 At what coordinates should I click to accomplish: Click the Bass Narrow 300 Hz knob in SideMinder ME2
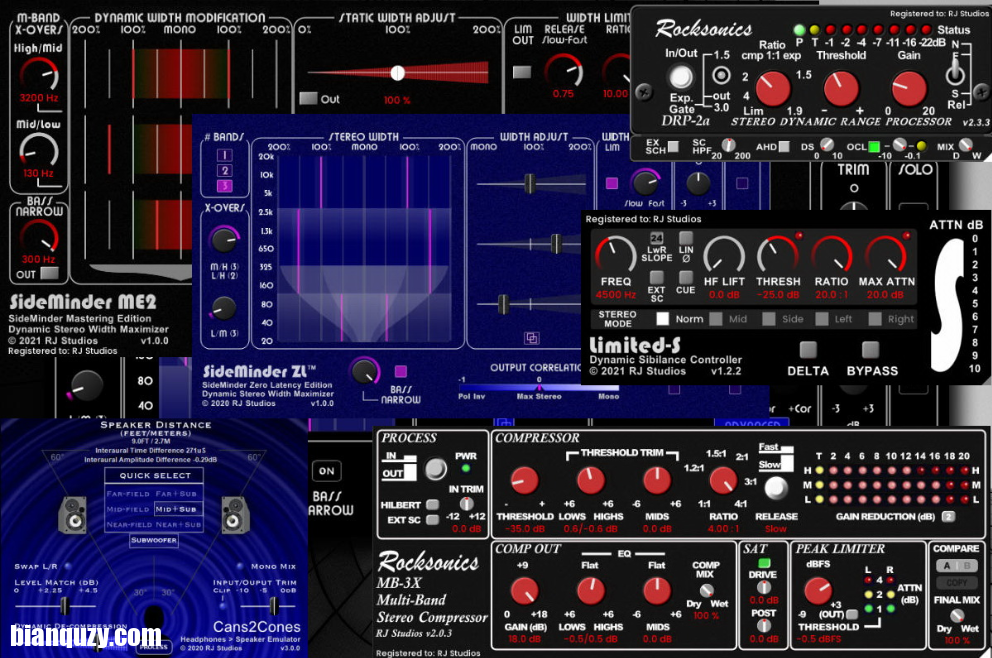(x=39, y=237)
